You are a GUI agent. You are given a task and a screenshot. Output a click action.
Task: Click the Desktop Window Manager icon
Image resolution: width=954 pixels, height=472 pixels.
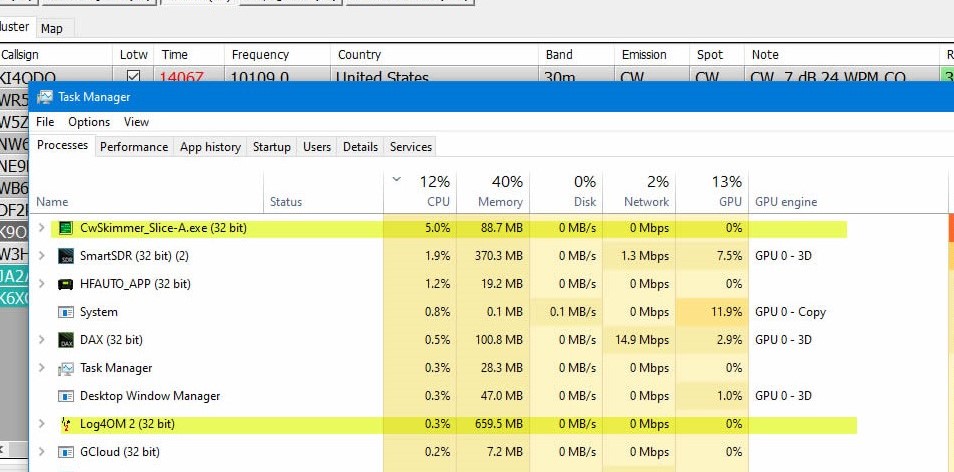pyautogui.click(x=65, y=396)
